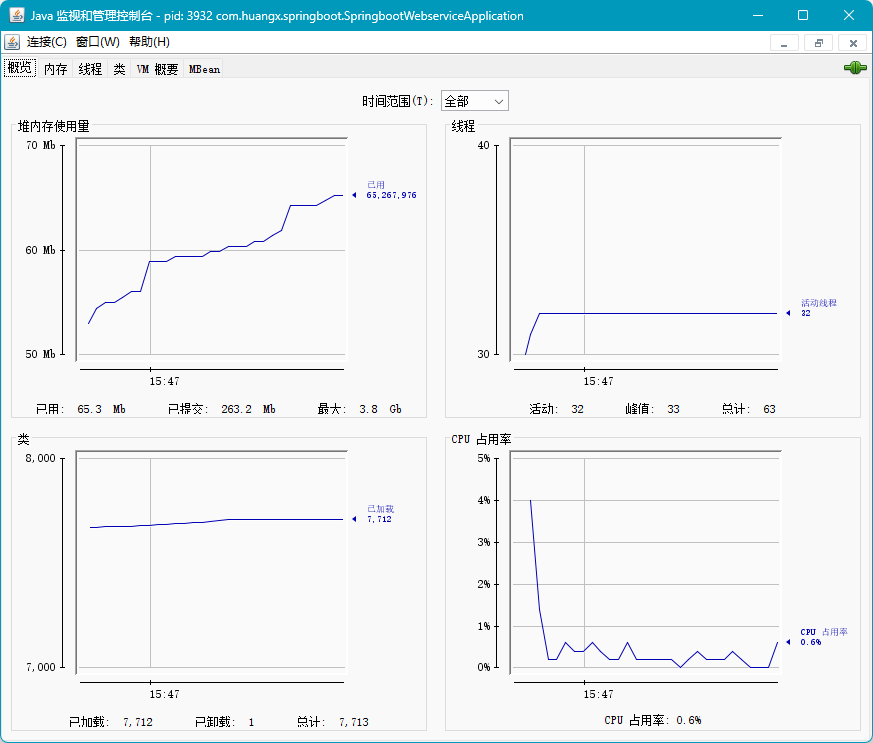Open the internal frame Java icon menu

12,42
